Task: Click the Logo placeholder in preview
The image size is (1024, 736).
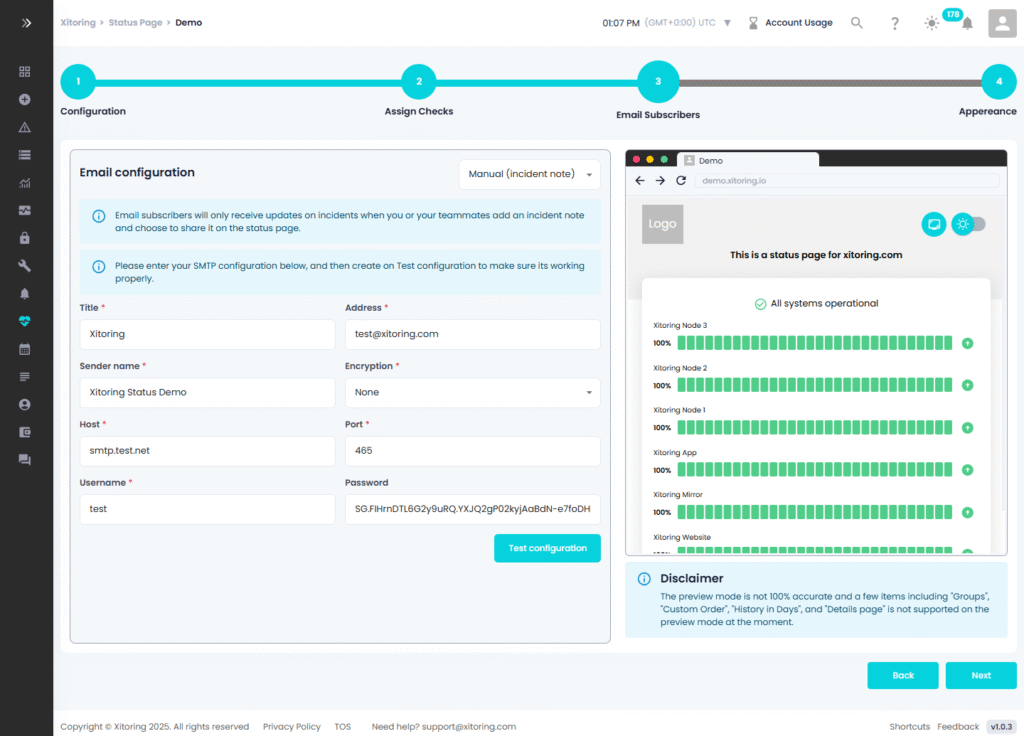Action: [662, 224]
